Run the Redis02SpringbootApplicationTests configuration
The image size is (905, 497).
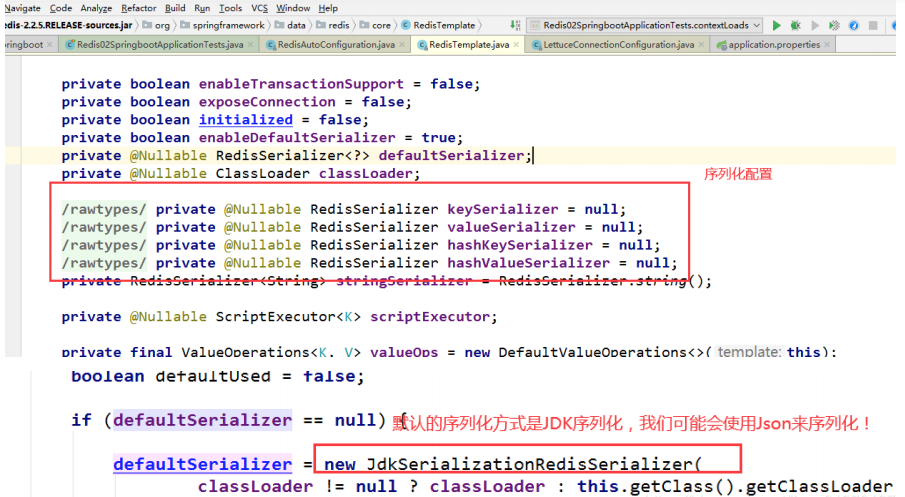777,25
